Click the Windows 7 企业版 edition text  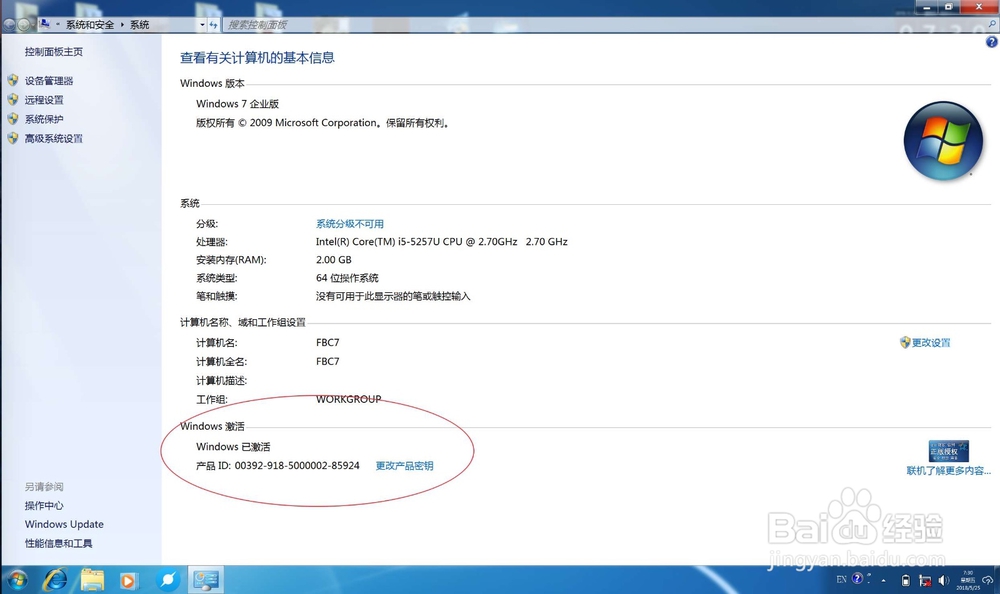point(237,103)
